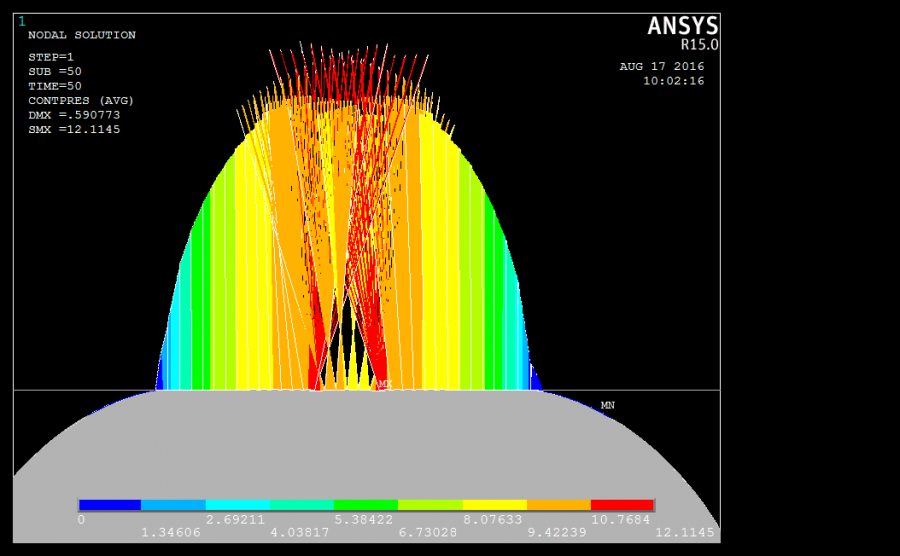Click the 10:02:16 timestamp
The image size is (900, 556).
pyautogui.click(x=673, y=81)
